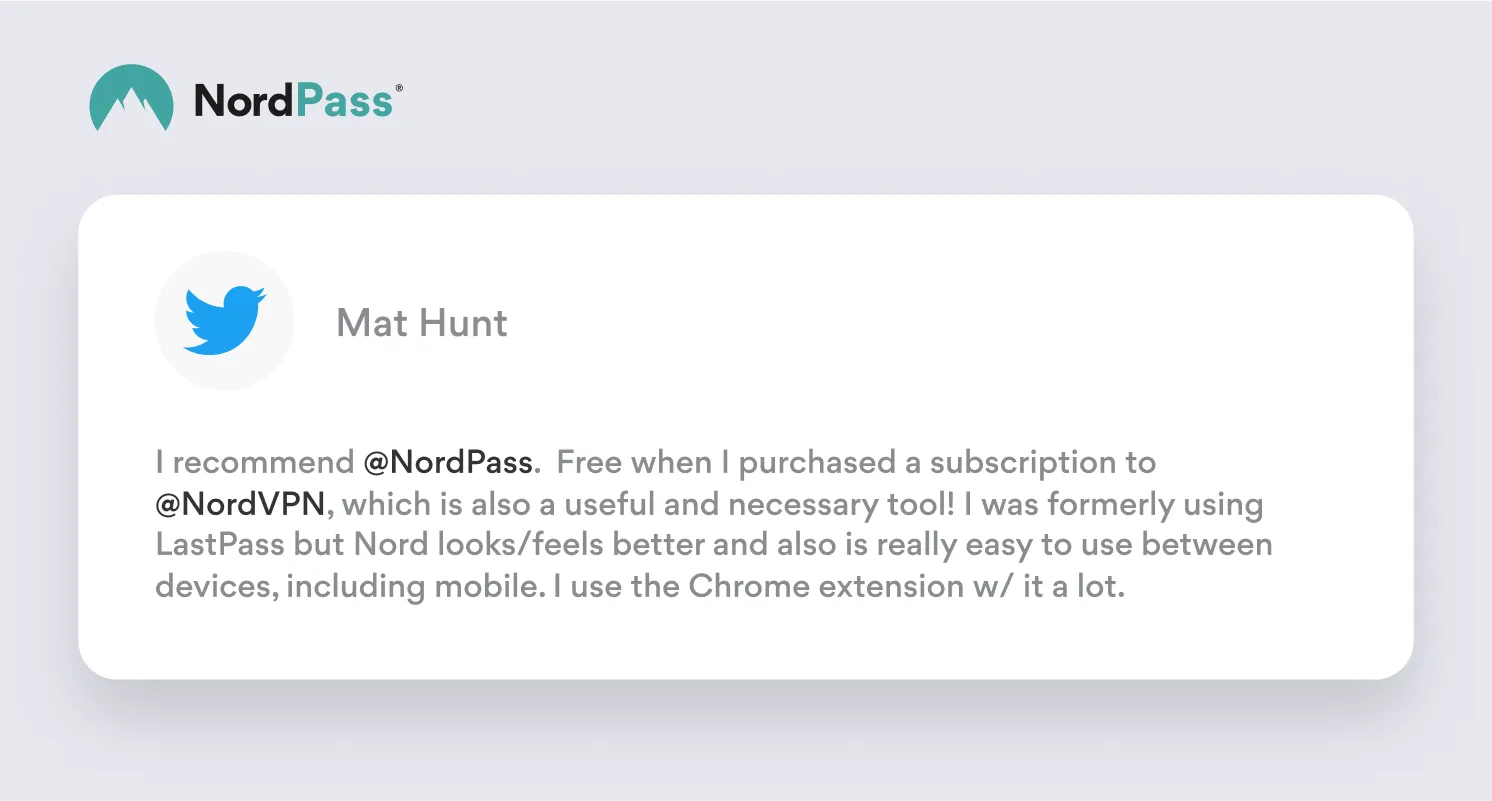Click the word "devices" in the last line
The height and width of the screenshot is (801, 1492).
[215, 586]
